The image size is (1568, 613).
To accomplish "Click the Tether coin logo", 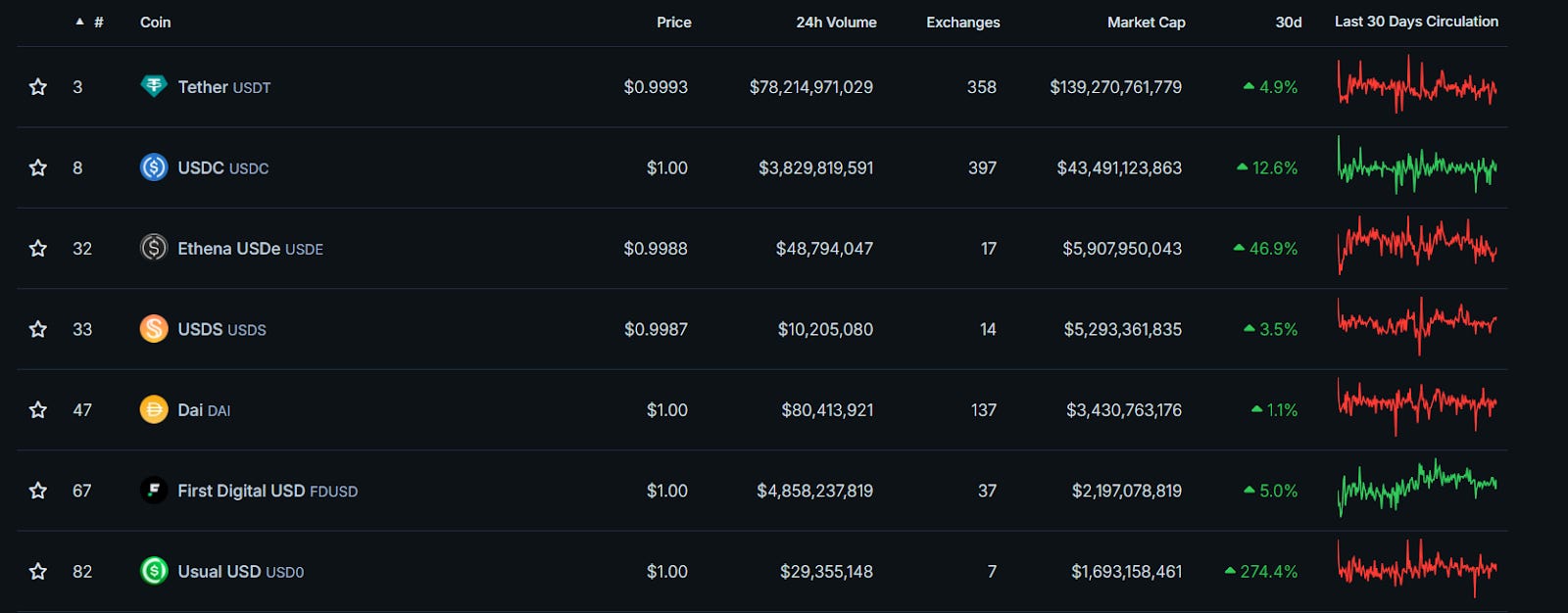I will (x=154, y=86).
